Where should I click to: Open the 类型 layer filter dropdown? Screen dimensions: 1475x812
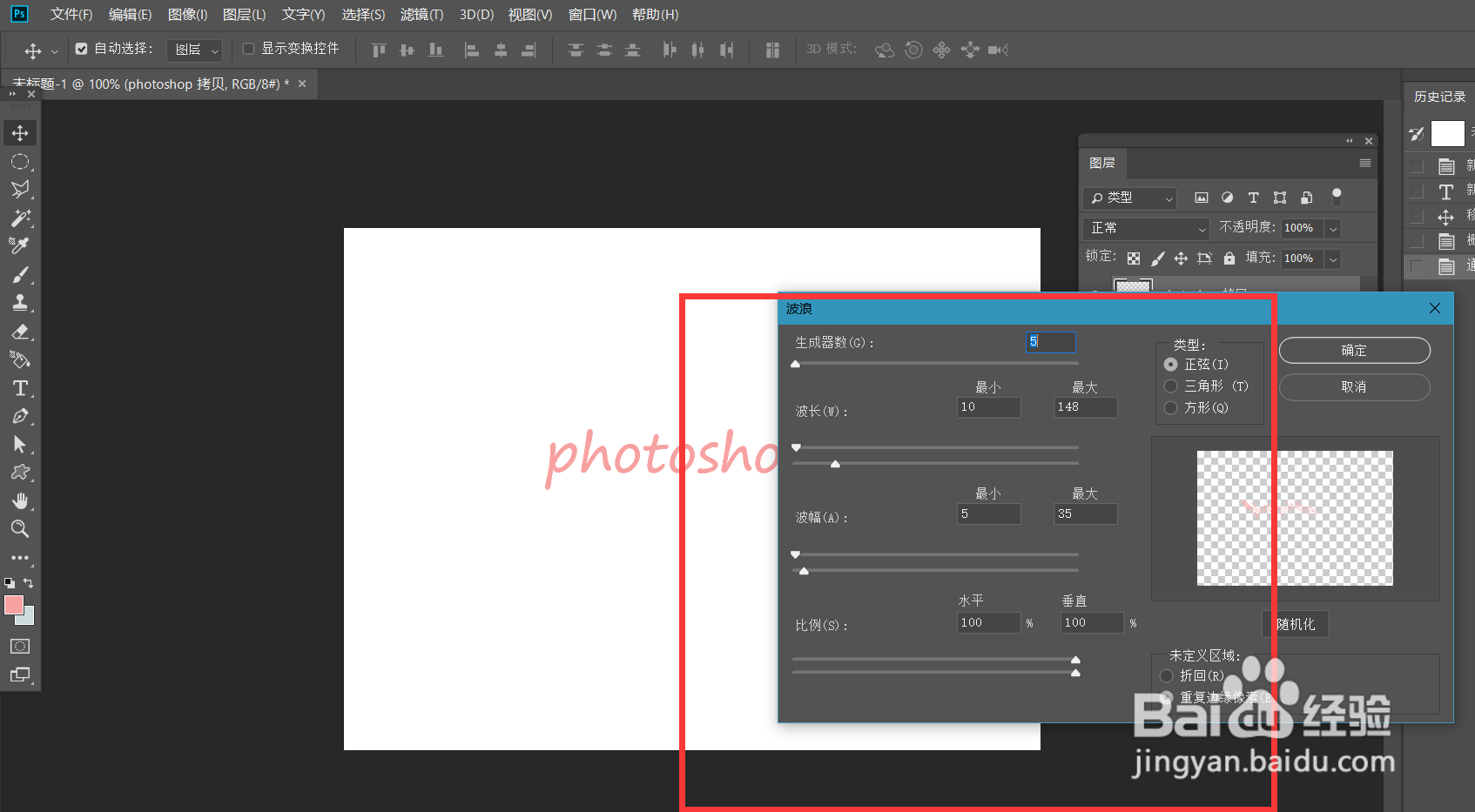[x=1130, y=198]
